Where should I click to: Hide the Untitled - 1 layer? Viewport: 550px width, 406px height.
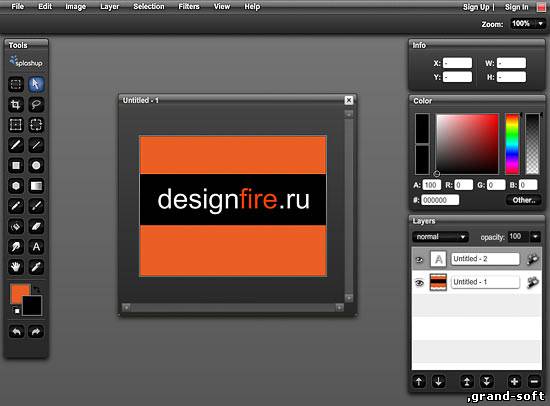[420, 282]
